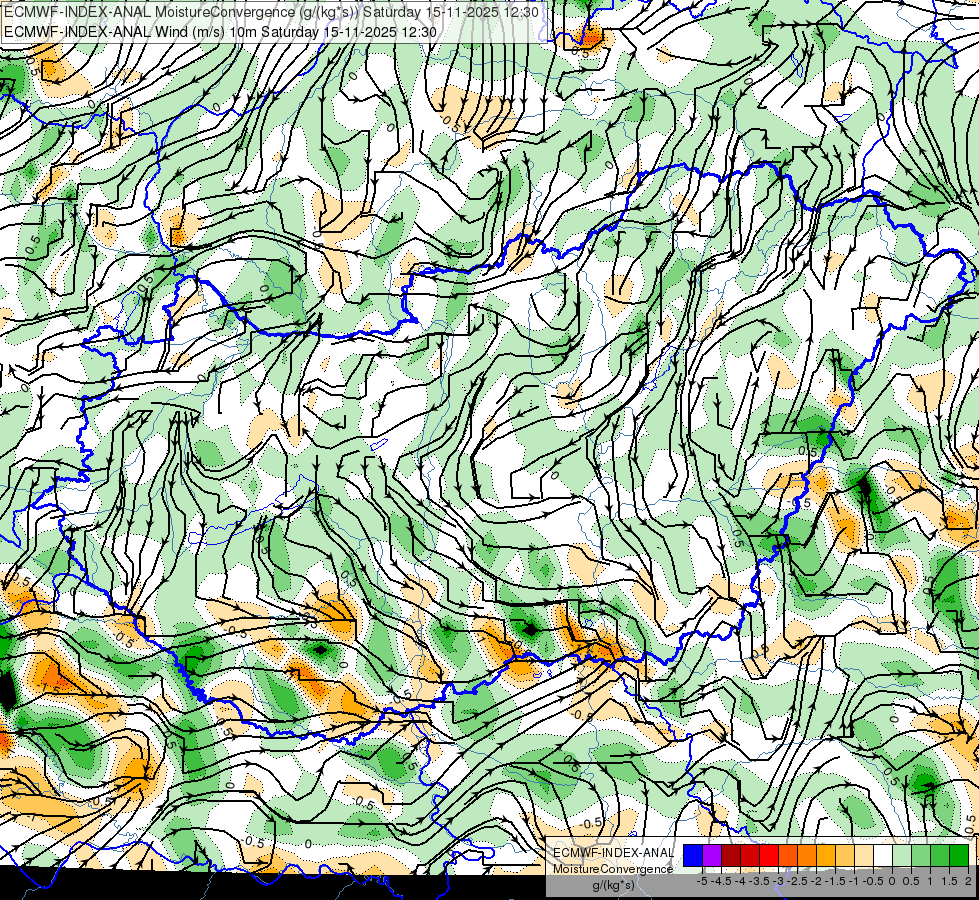Click legend swatch between -4 and -3.5
The image size is (979, 900).
click(x=750, y=855)
